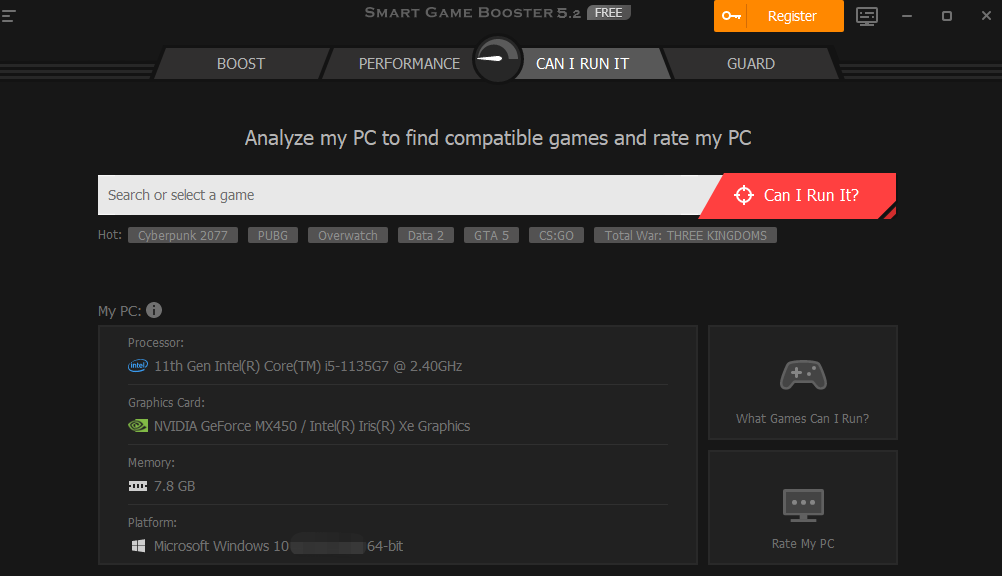The width and height of the screenshot is (1002, 576).
Task: Select the PUBG hot game tag
Action: click(273, 235)
